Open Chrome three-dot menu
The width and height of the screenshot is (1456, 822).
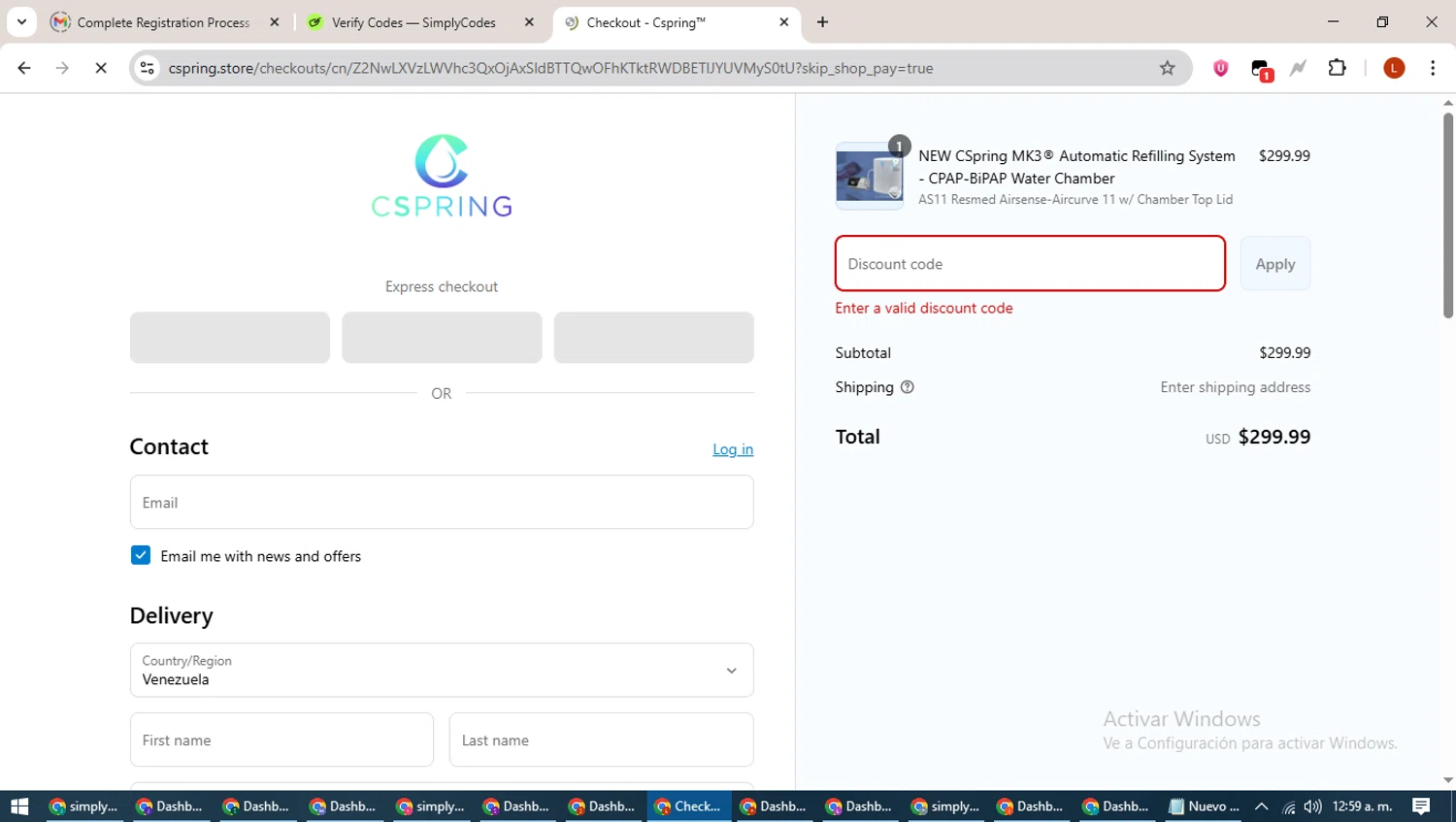1433,68
